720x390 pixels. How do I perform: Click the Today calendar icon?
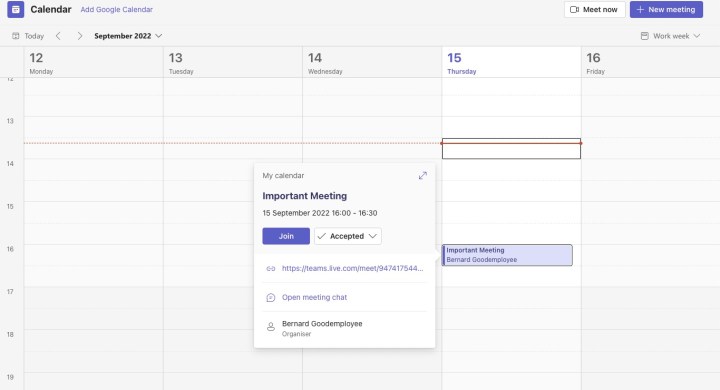[16, 36]
